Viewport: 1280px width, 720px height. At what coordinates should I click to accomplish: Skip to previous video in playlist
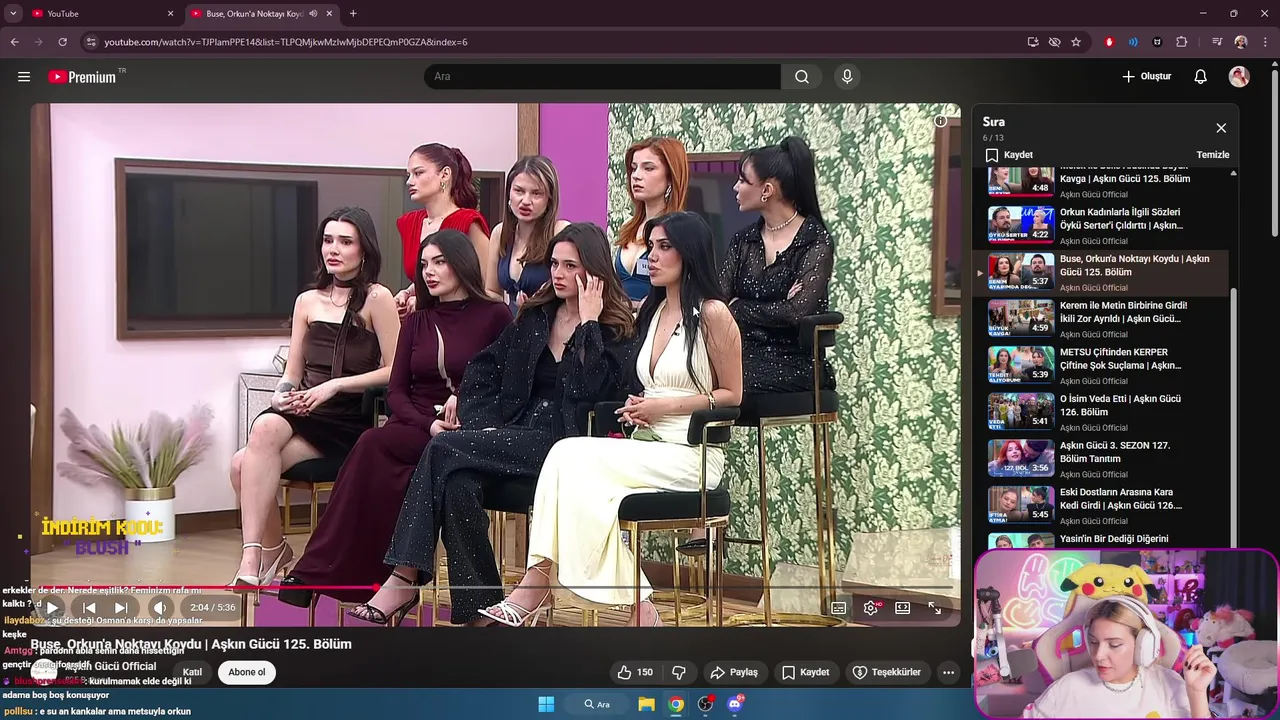click(89, 607)
